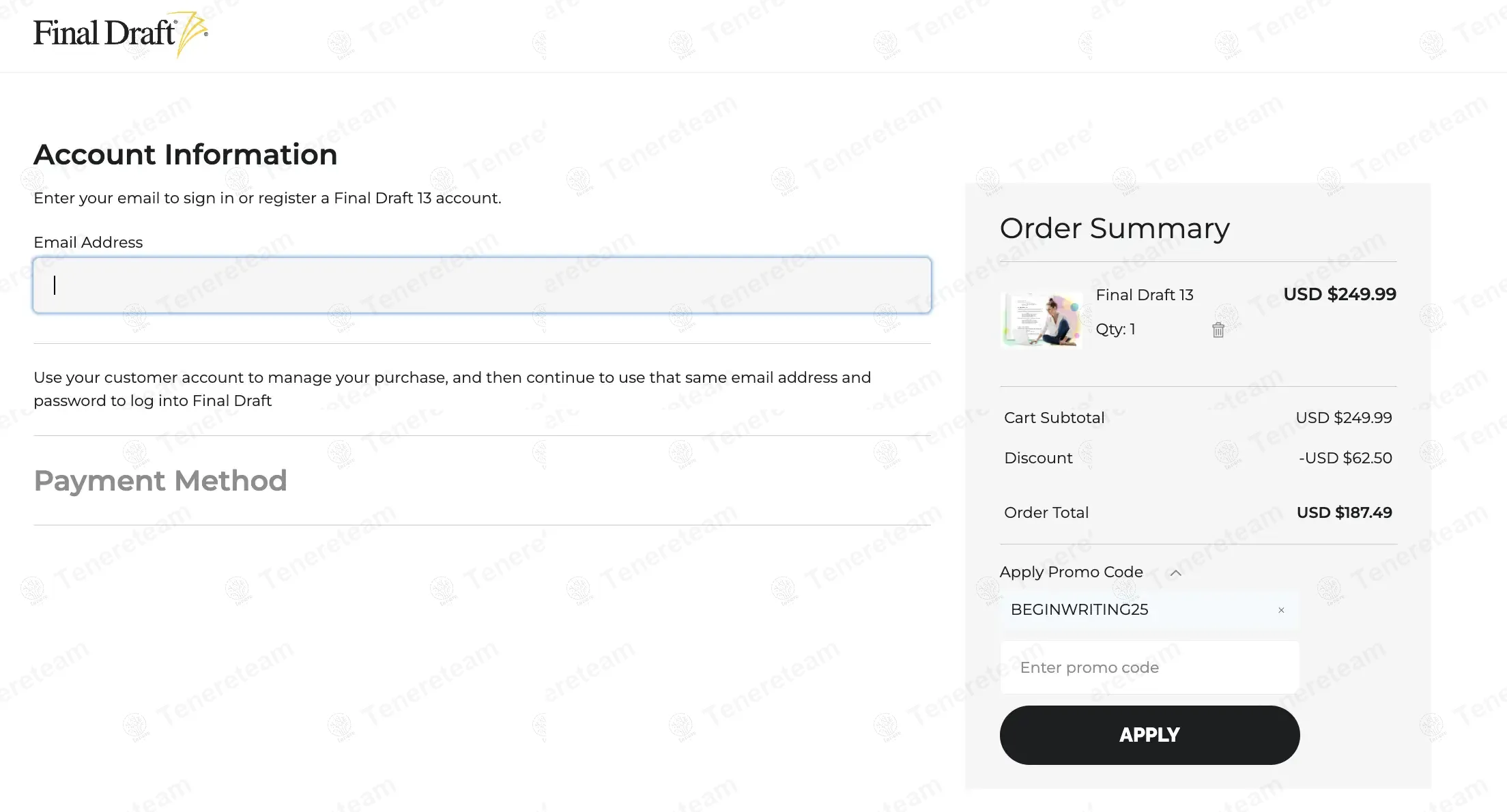Open the Final Draft 13 product thumbnail

tap(1041, 320)
